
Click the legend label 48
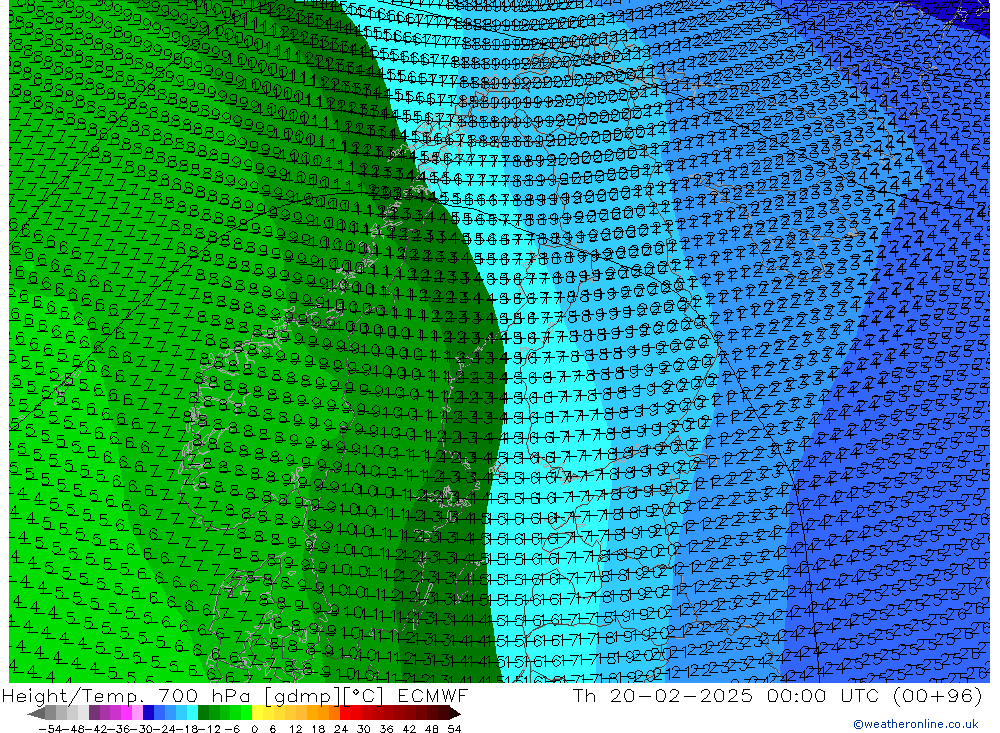point(432,729)
